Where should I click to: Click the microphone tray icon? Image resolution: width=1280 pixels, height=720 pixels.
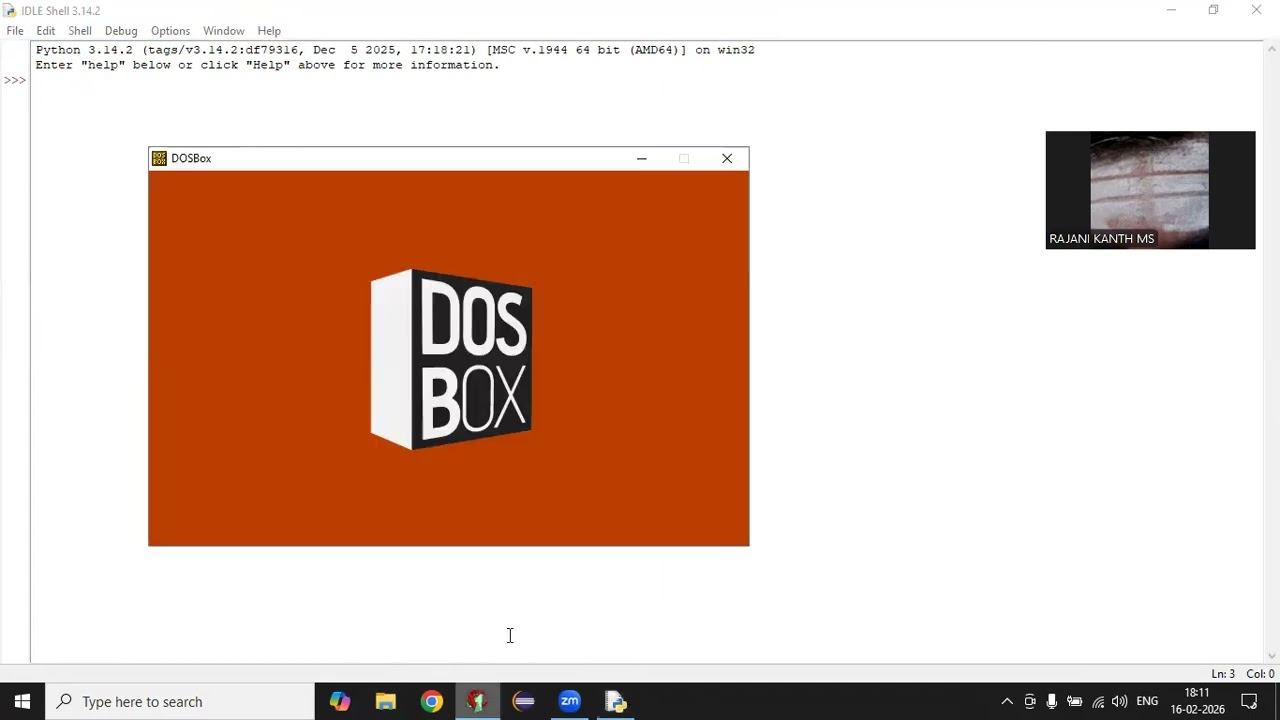click(x=1052, y=701)
